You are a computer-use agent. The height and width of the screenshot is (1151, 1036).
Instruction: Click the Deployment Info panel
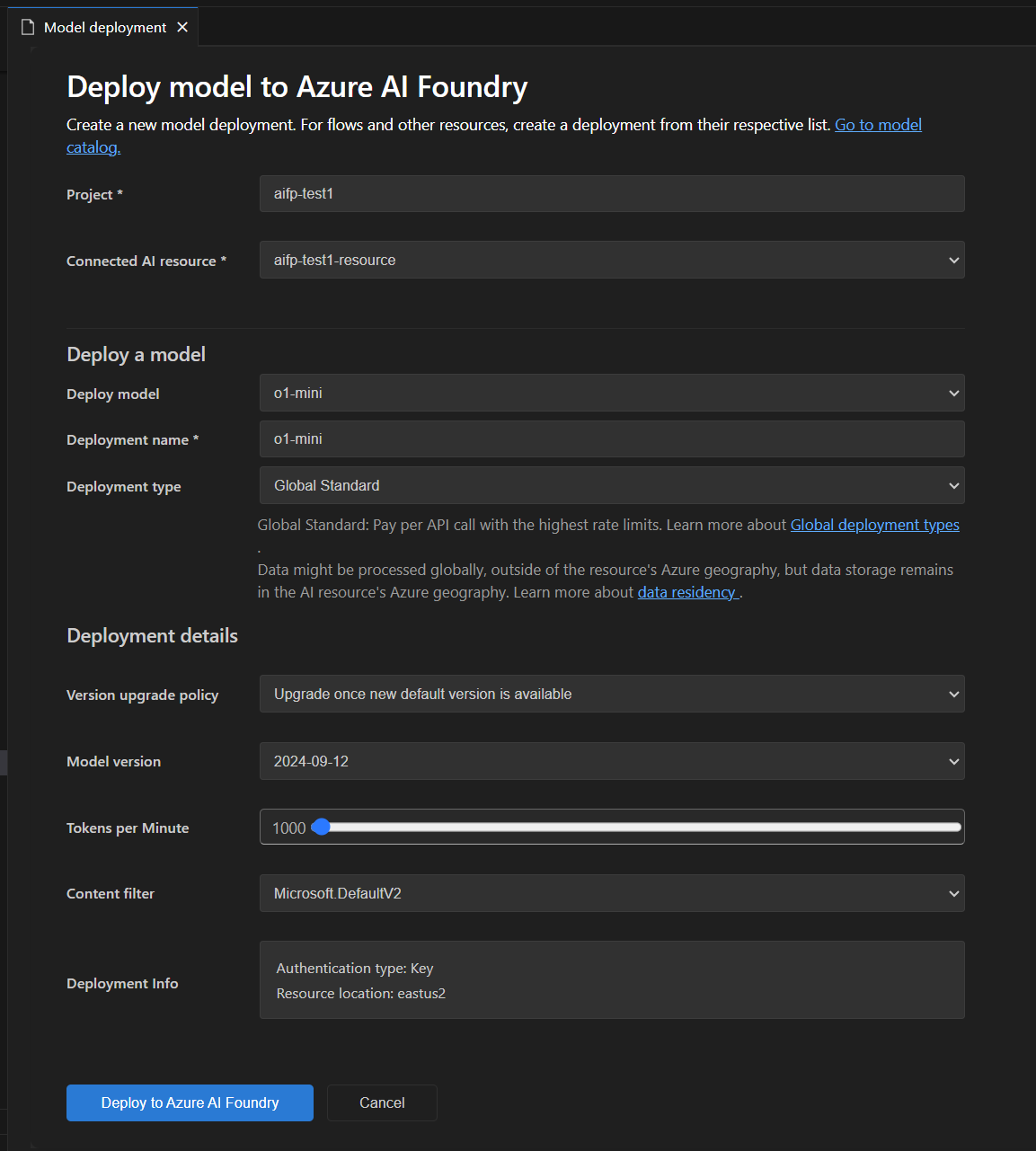coord(611,980)
